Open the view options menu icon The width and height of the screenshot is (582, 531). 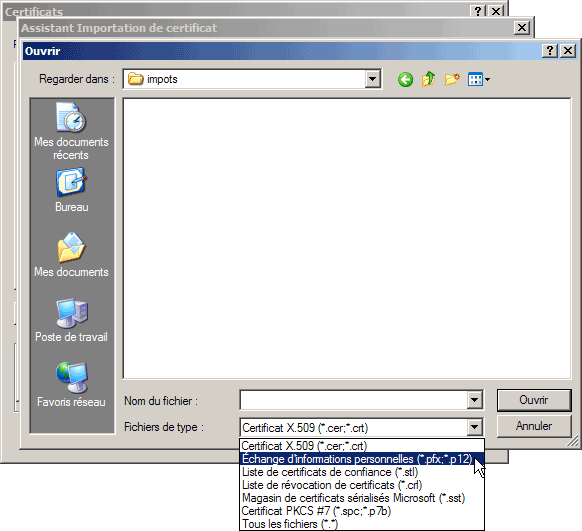(478, 79)
